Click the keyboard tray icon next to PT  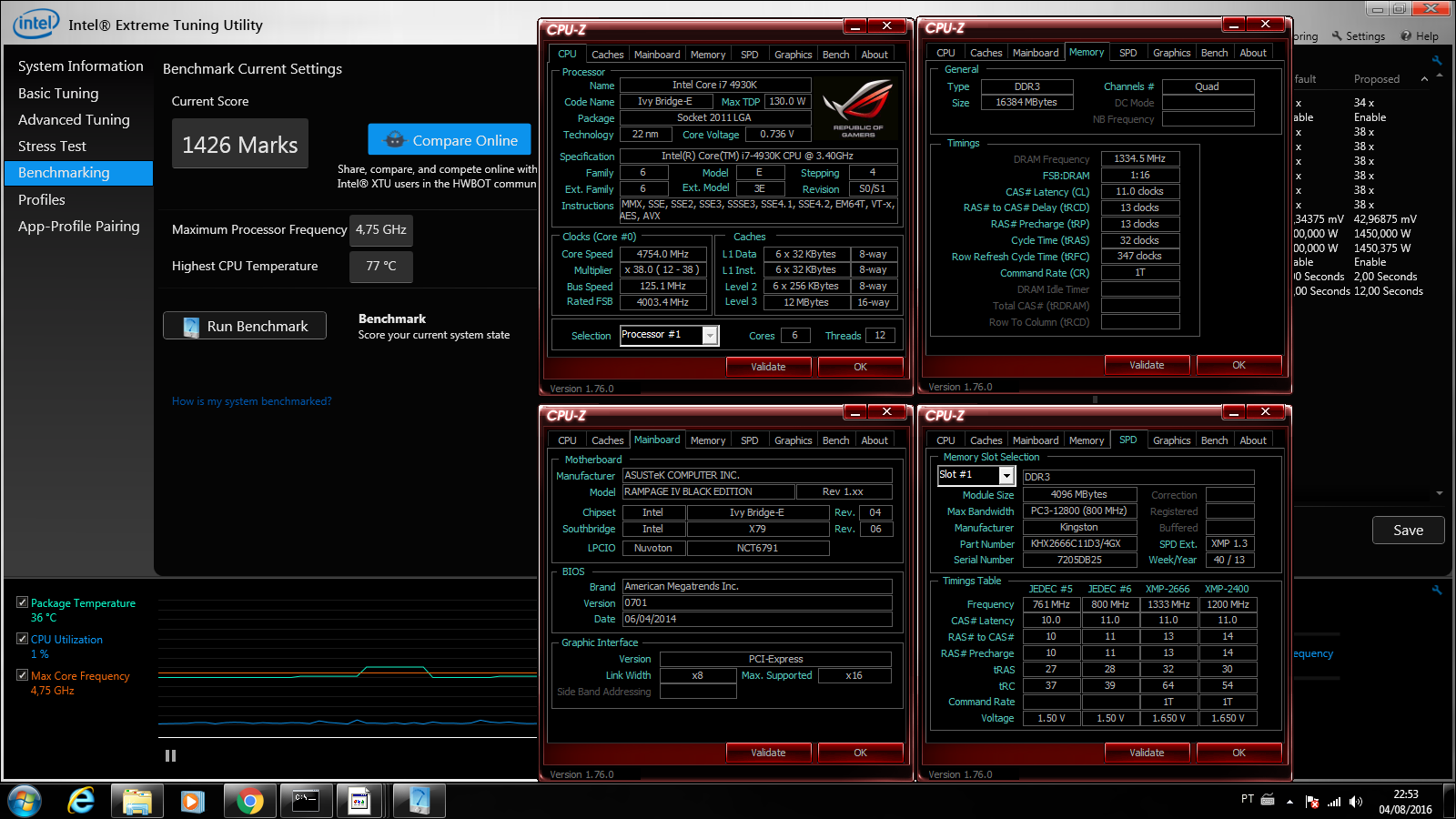point(1268,799)
